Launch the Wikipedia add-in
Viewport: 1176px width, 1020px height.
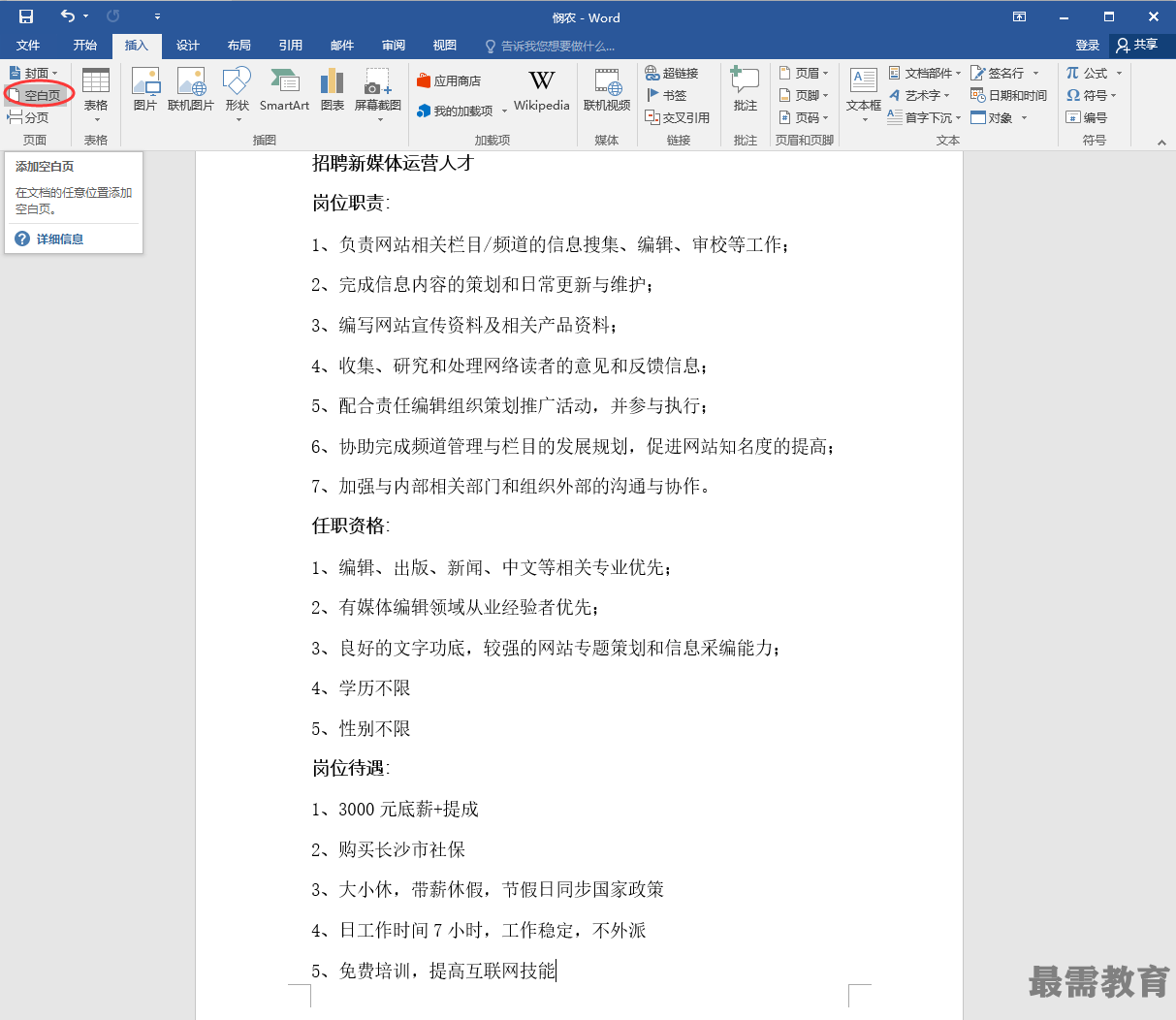point(541,89)
